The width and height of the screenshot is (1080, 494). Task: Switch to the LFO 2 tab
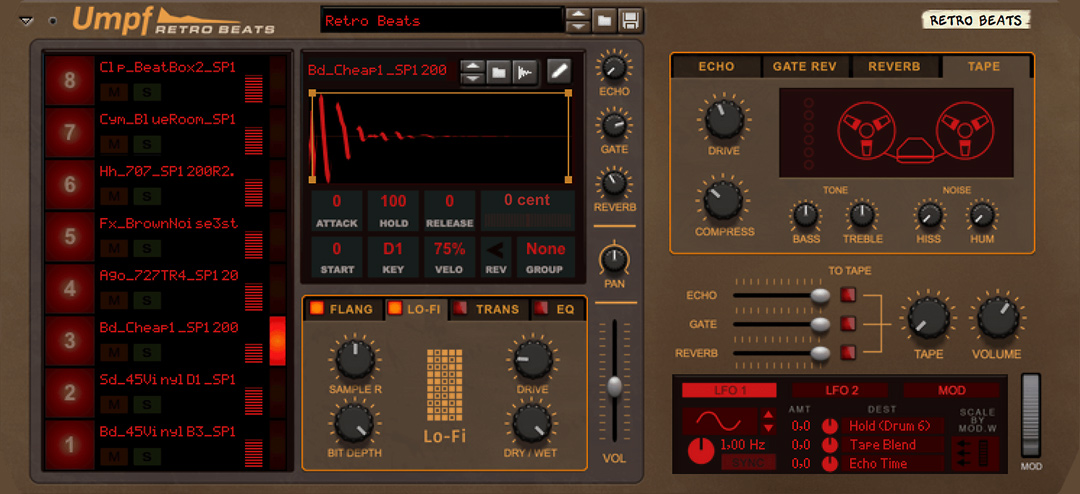point(842,391)
